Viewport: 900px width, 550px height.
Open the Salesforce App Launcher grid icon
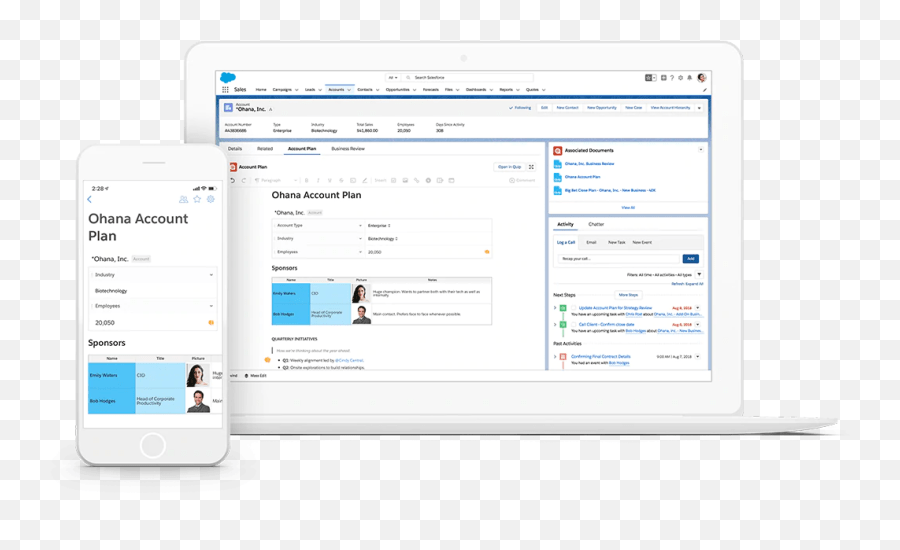click(225, 90)
